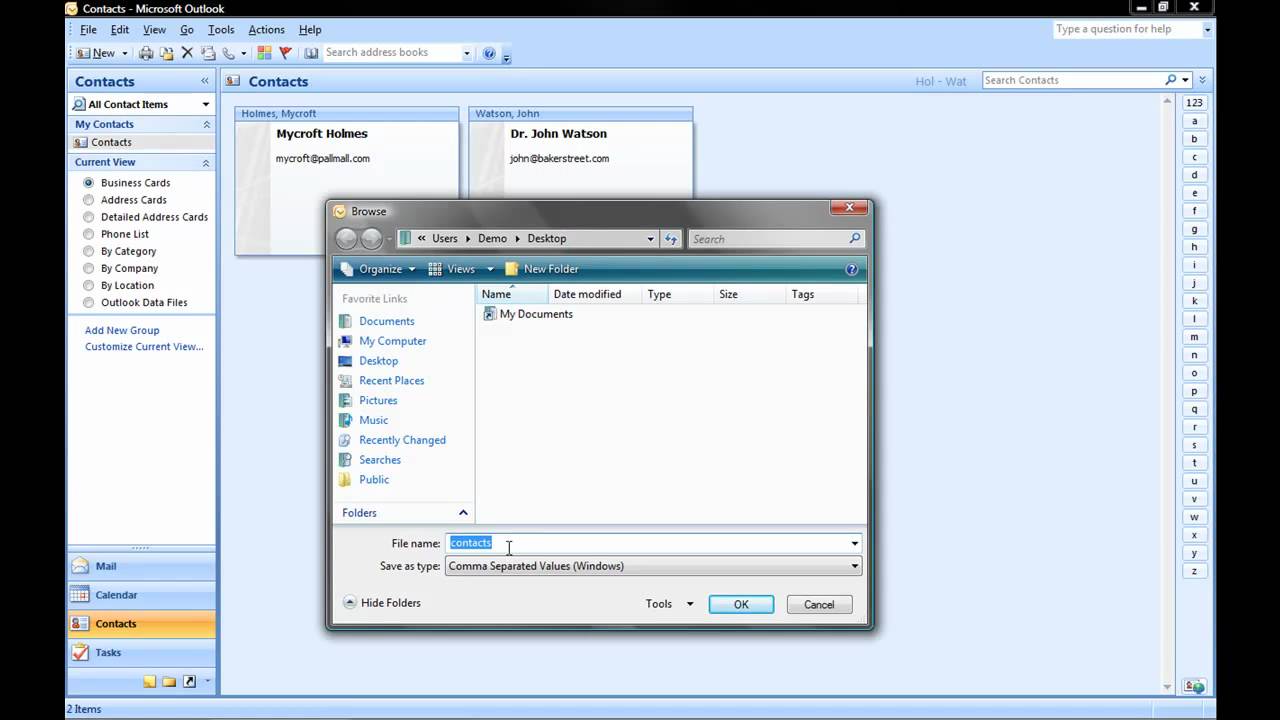Click the Delete X icon in toolbar
This screenshot has width=1280, height=720.
click(187, 53)
